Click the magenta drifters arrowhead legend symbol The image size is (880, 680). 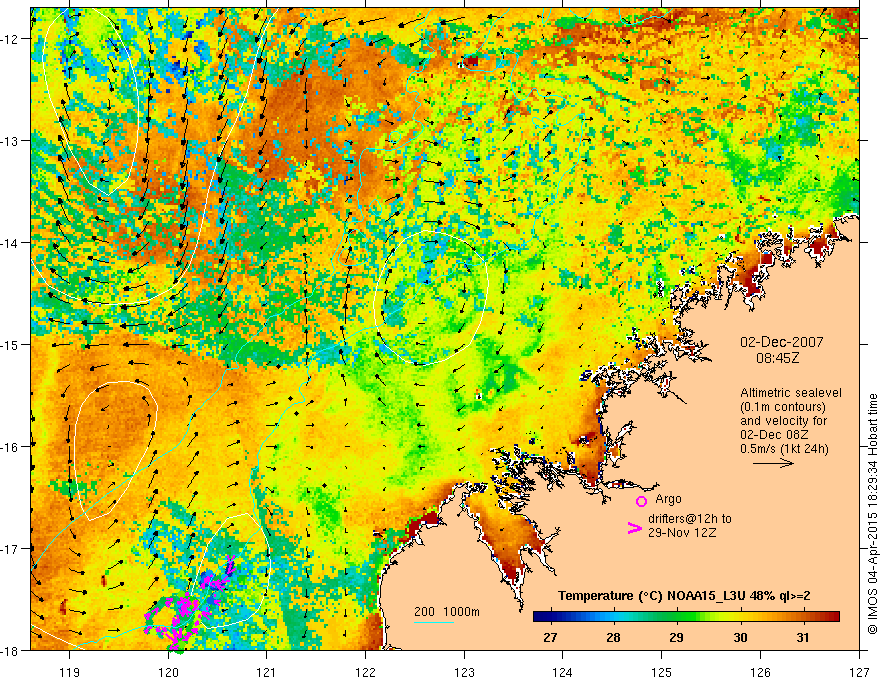pyautogui.click(x=634, y=528)
